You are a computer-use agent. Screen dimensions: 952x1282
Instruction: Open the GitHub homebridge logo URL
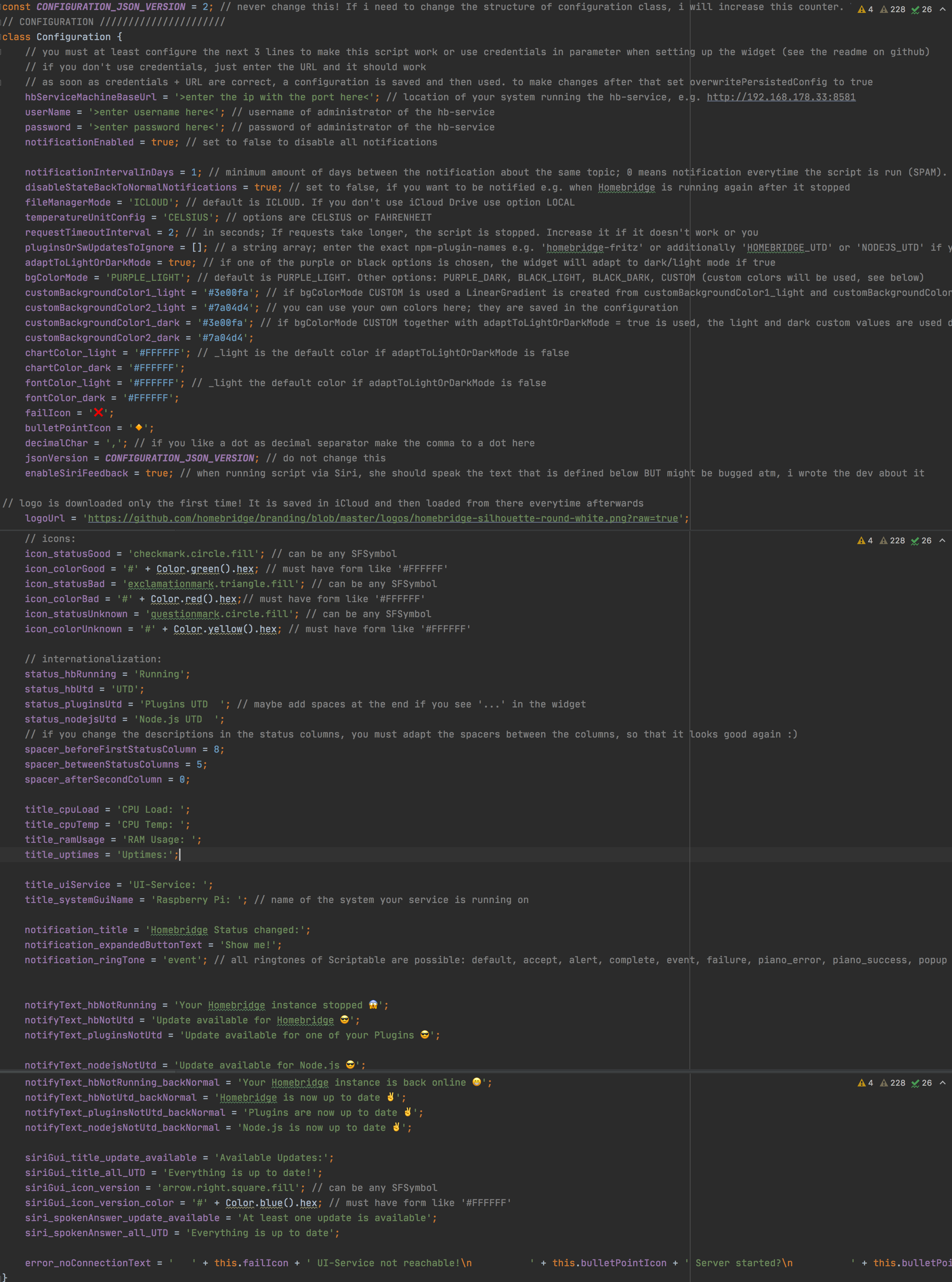click(383, 518)
